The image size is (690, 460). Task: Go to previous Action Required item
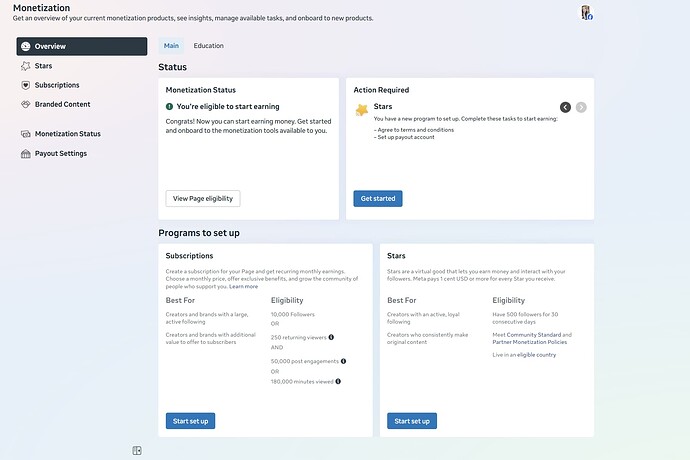coord(565,107)
